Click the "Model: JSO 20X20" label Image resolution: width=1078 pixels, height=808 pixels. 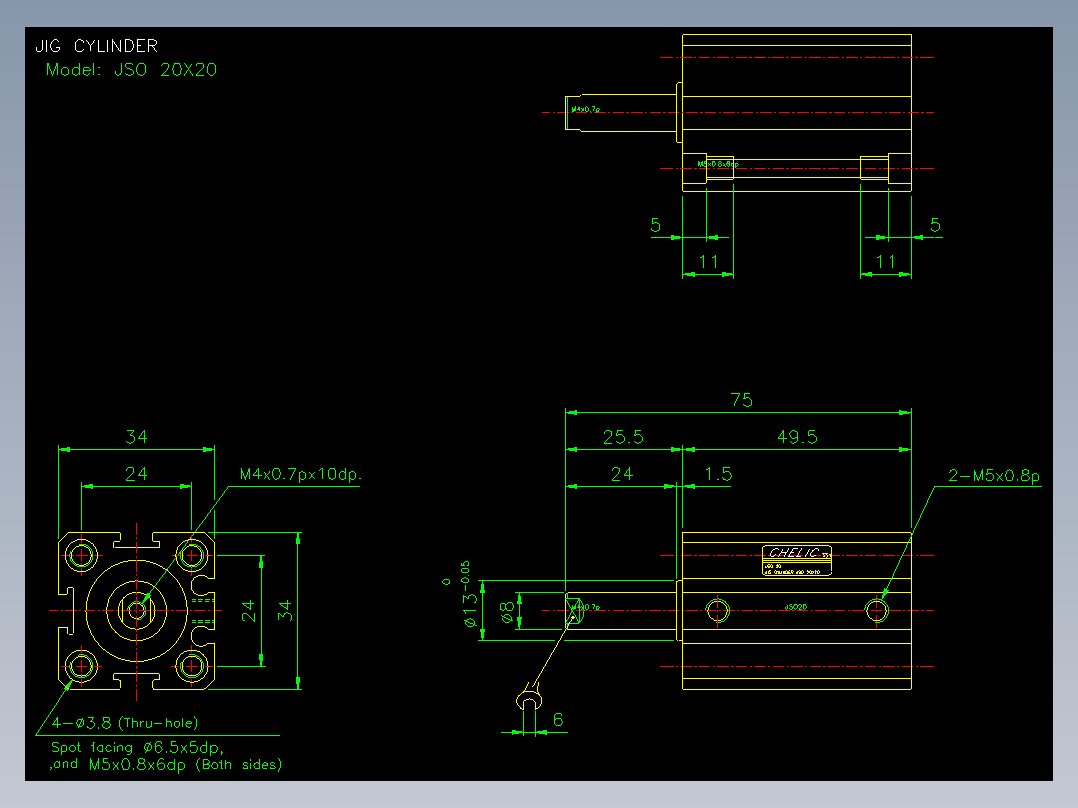coord(131,69)
